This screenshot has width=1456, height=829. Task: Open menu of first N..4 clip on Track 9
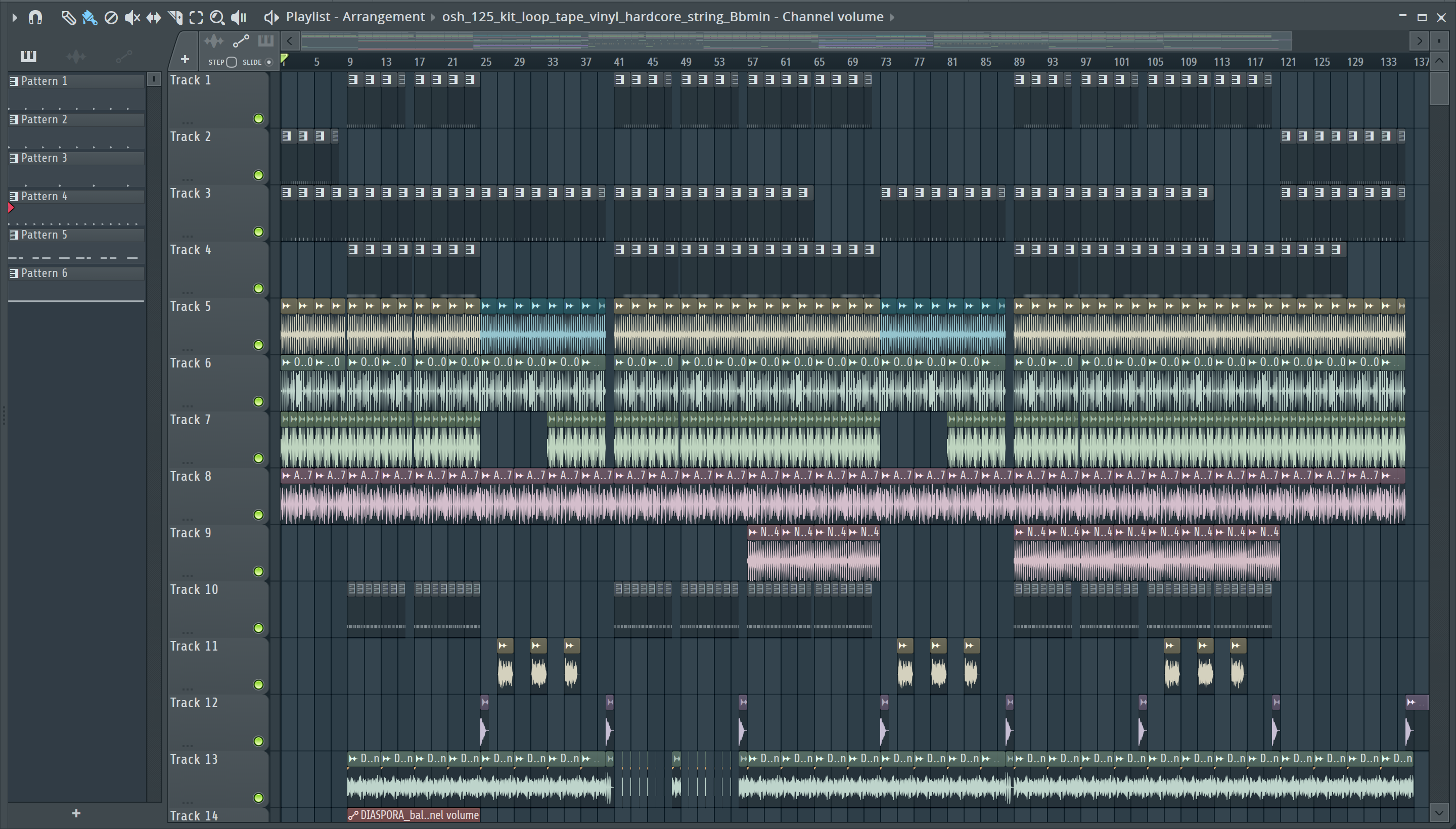coord(753,532)
